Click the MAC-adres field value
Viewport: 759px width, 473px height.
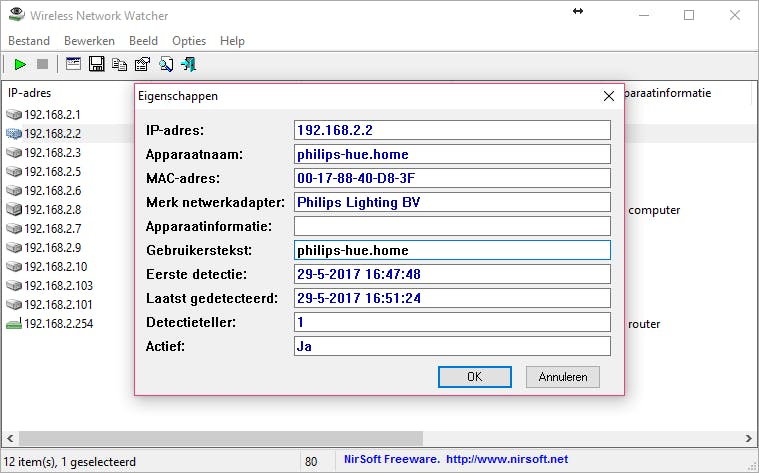tap(452, 178)
